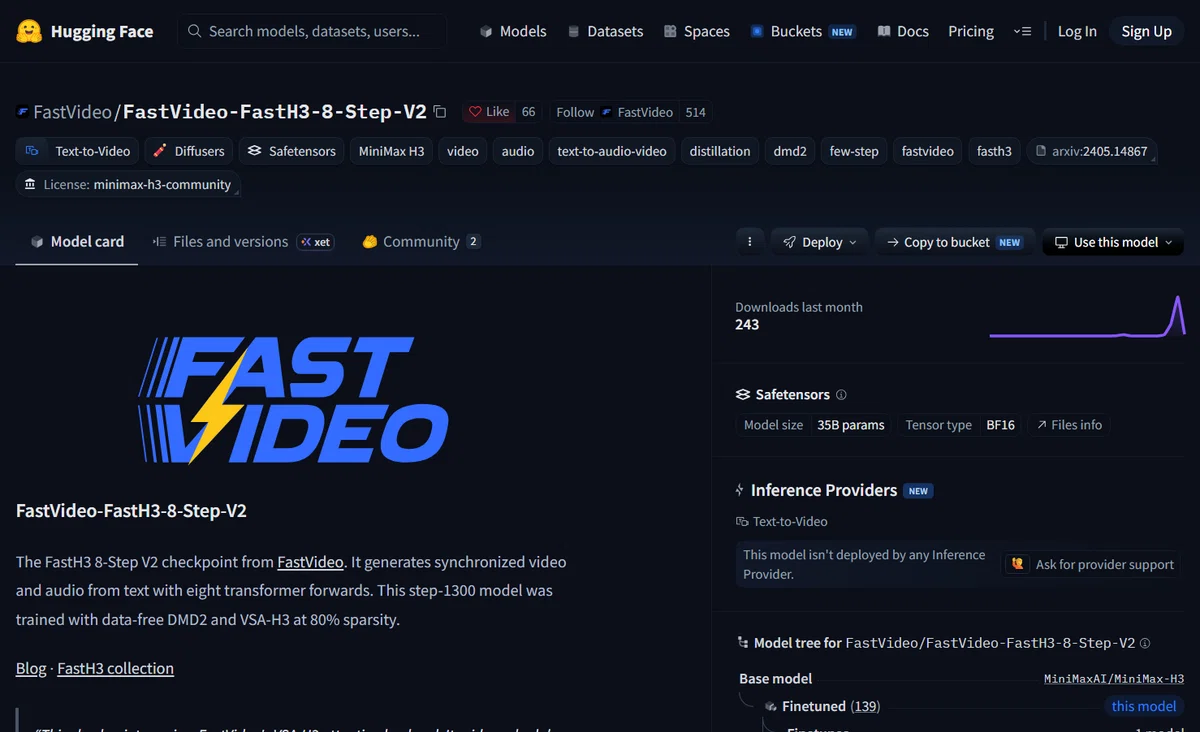Screen dimensions: 1200x732
Task: Select the Diffusers library tag
Action: [189, 151]
